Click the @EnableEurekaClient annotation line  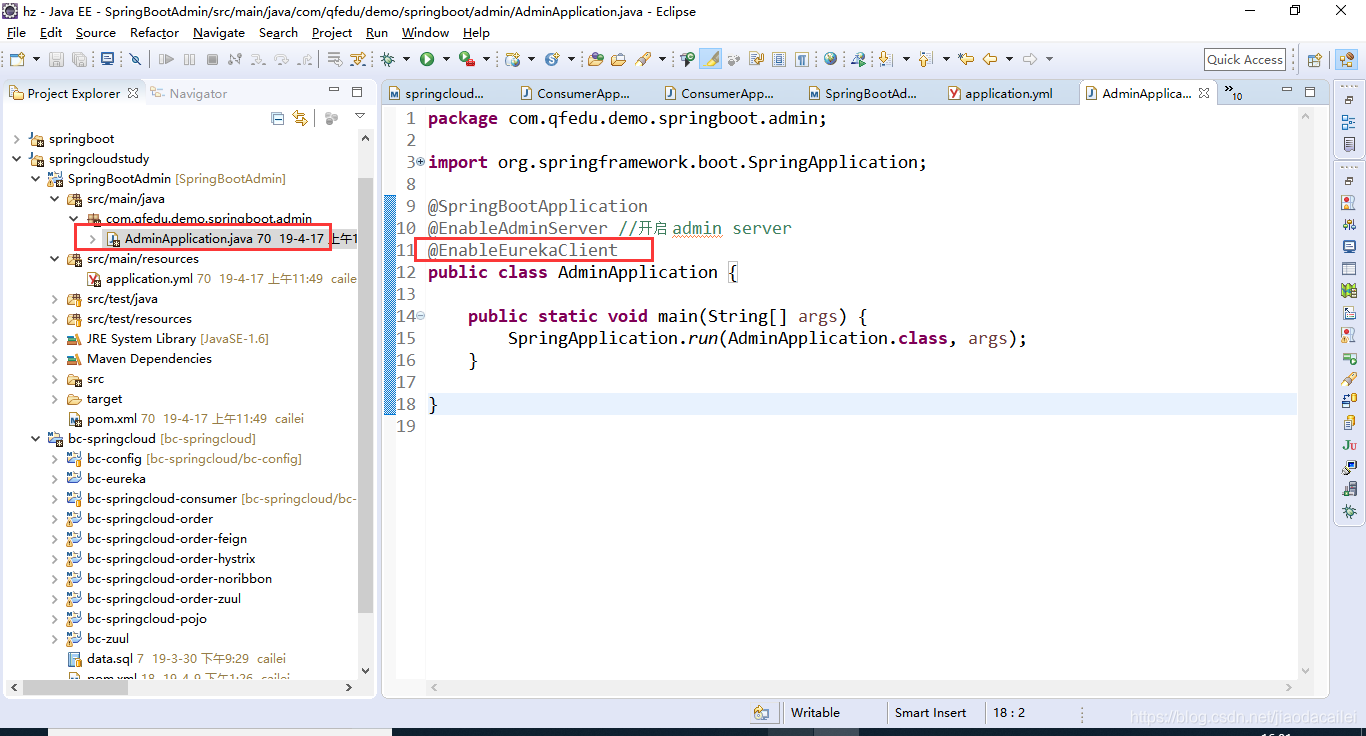coord(523,250)
